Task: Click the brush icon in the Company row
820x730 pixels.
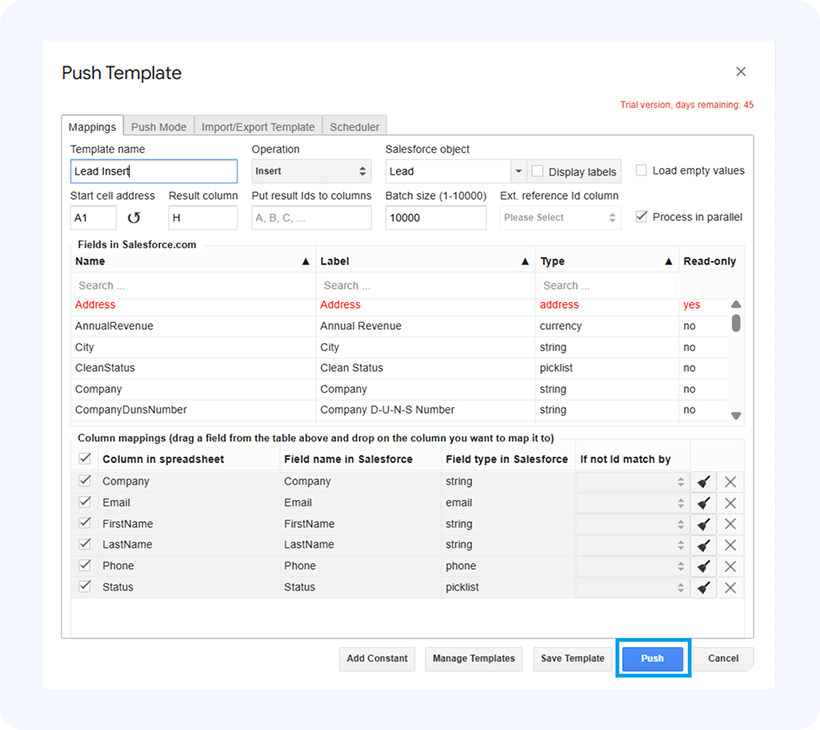Action: coord(704,482)
